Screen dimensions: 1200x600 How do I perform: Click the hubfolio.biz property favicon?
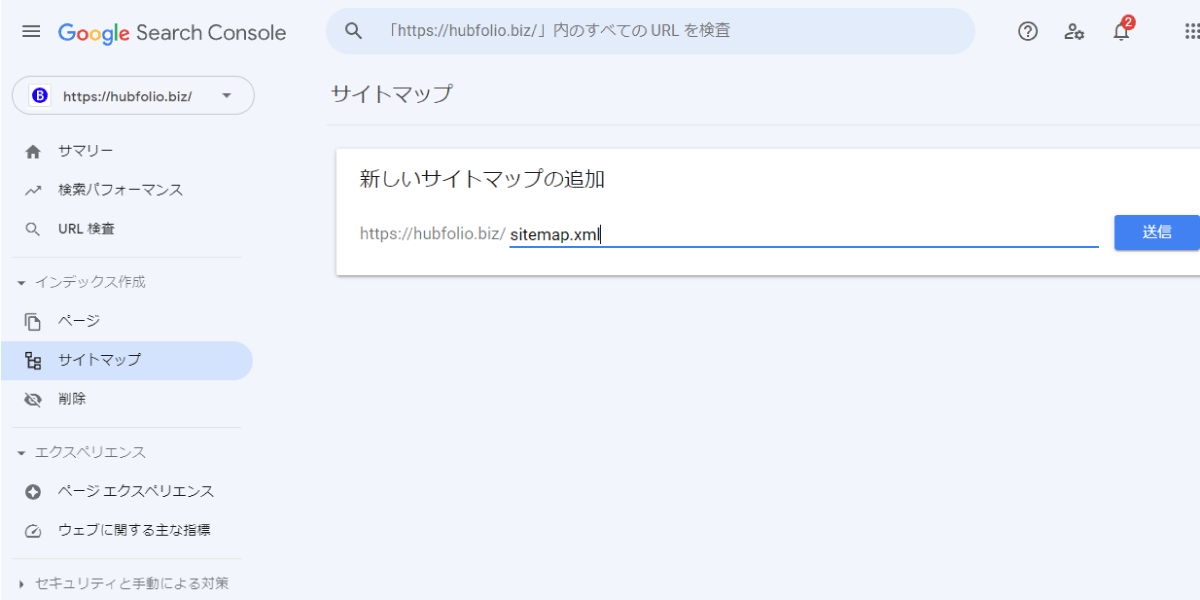(40, 96)
